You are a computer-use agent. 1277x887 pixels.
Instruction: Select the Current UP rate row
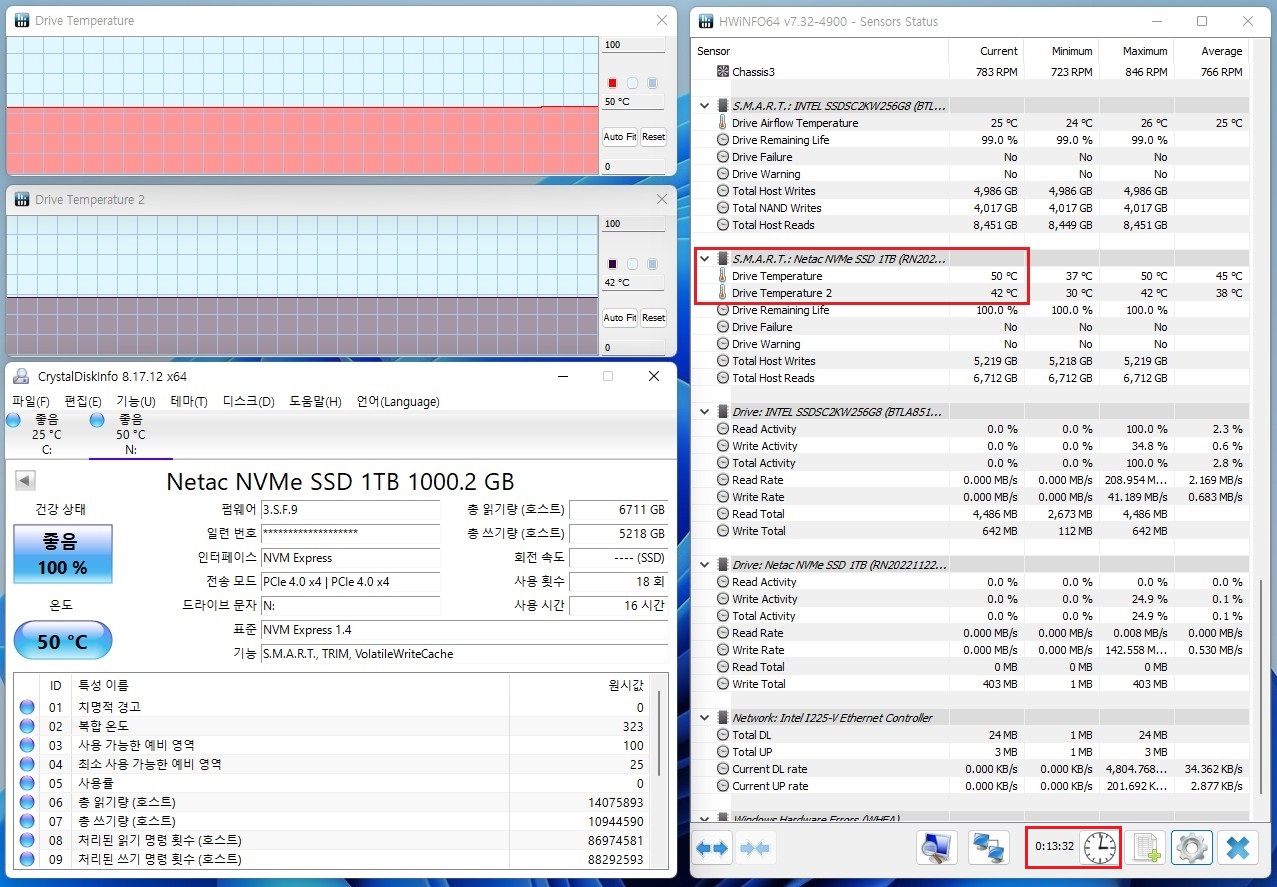[x=972, y=786]
